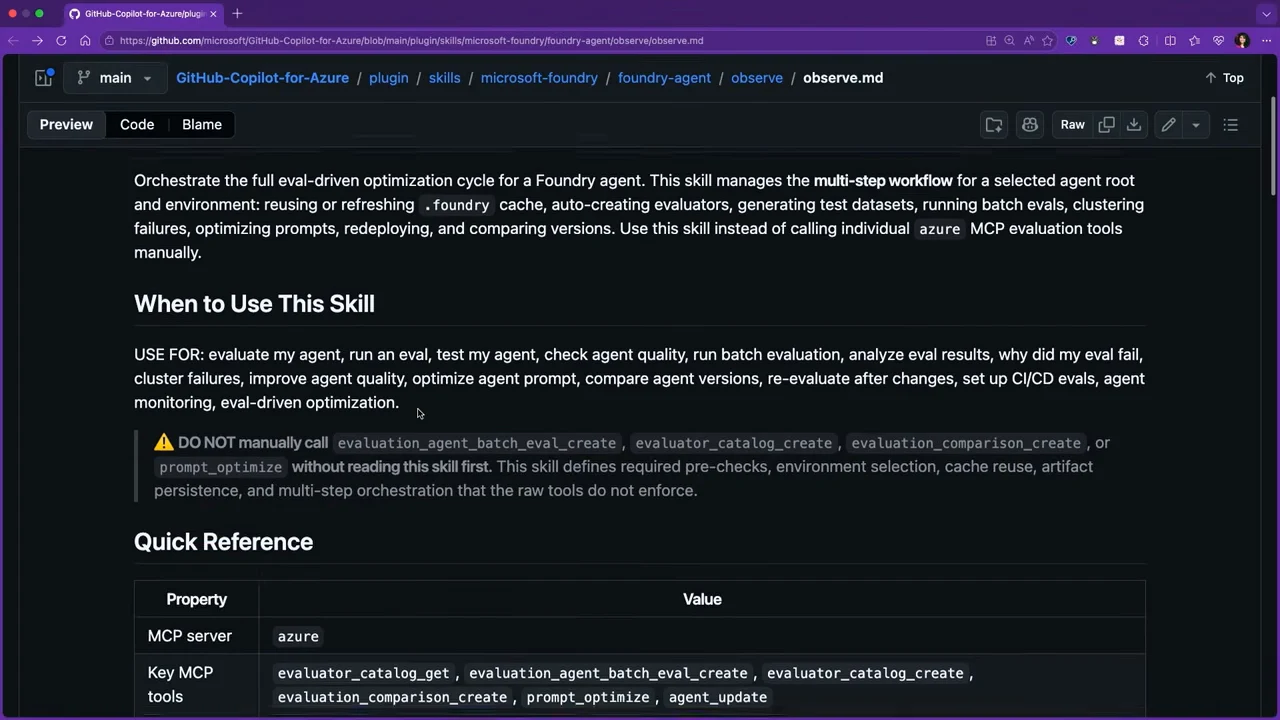The width and height of the screenshot is (1280, 720).
Task: Open browser Settings and more menu
Action: 1266,41
